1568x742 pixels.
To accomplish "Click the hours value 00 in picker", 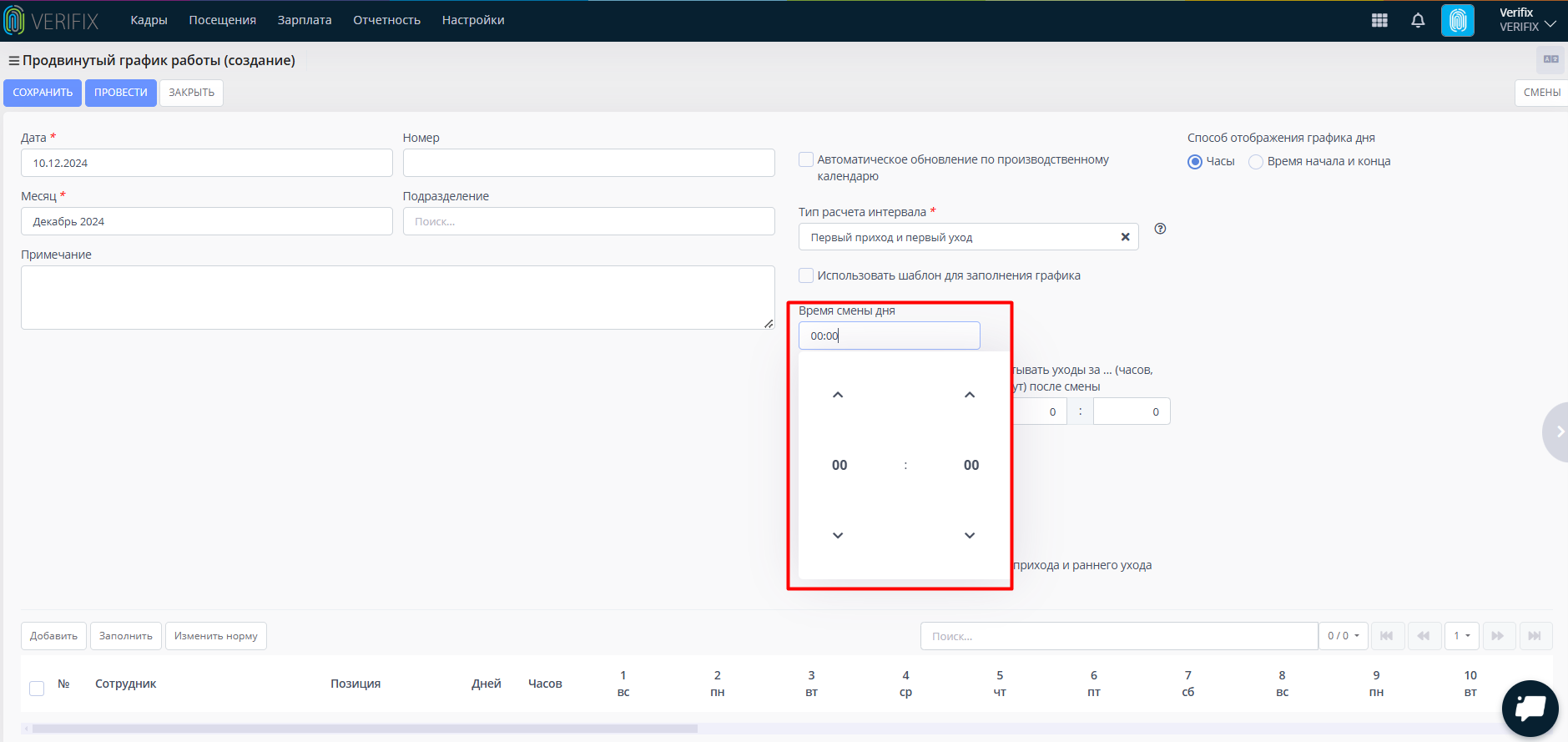I will [x=839, y=466].
